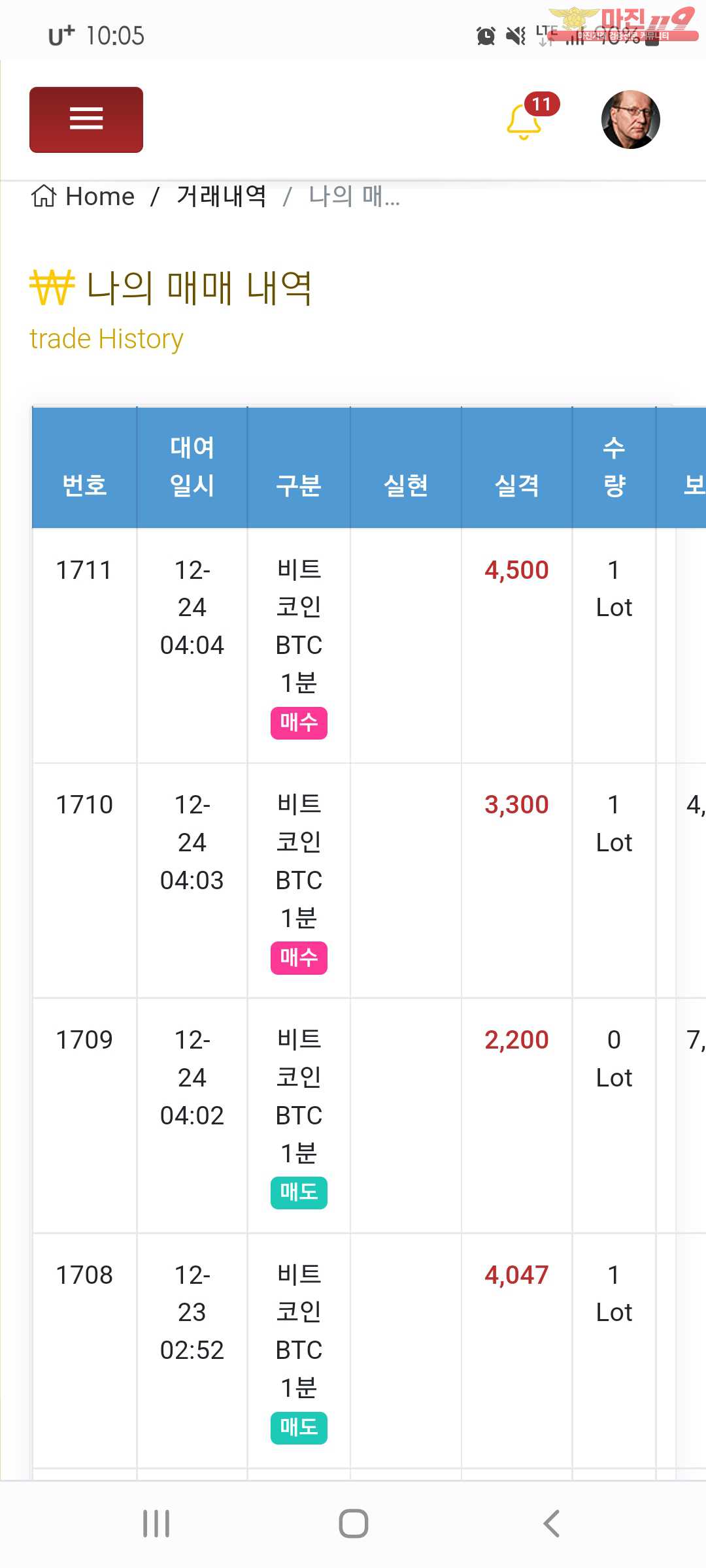The width and height of the screenshot is (706, 1568).
Task: Click 매수 badge in trade 1710
Action: [x=299, y=958]
